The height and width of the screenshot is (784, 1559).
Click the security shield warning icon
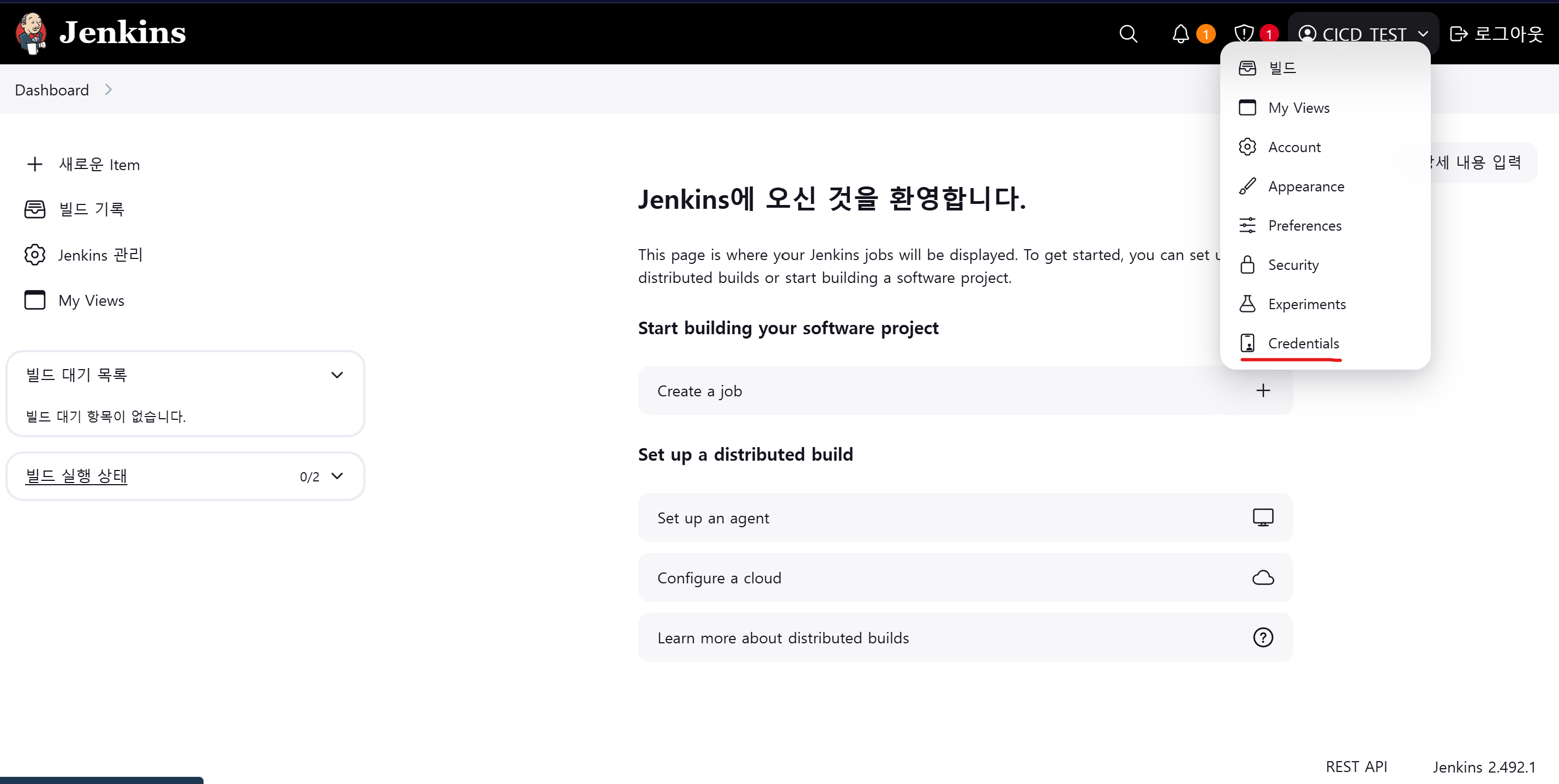pos(1244,33)
